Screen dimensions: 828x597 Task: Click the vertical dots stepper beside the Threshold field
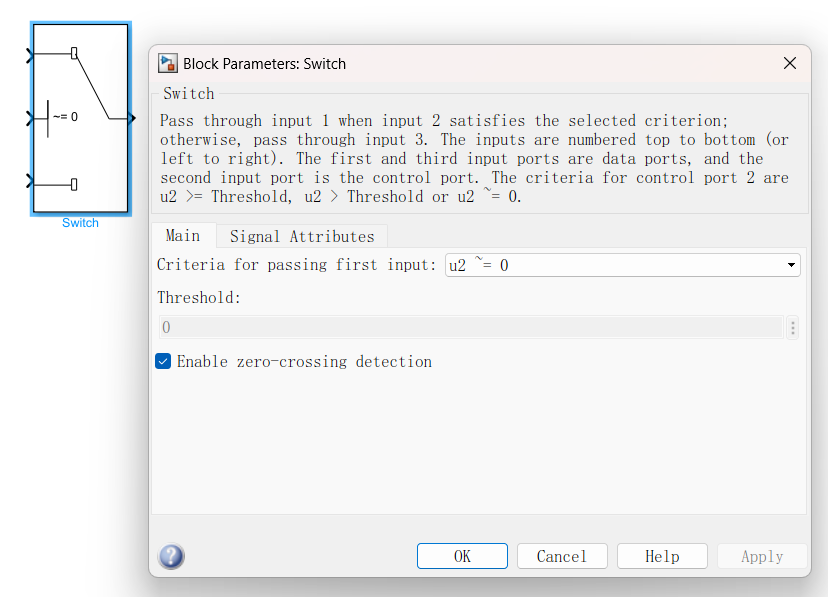pyautogui.click(x=792, y=327)
